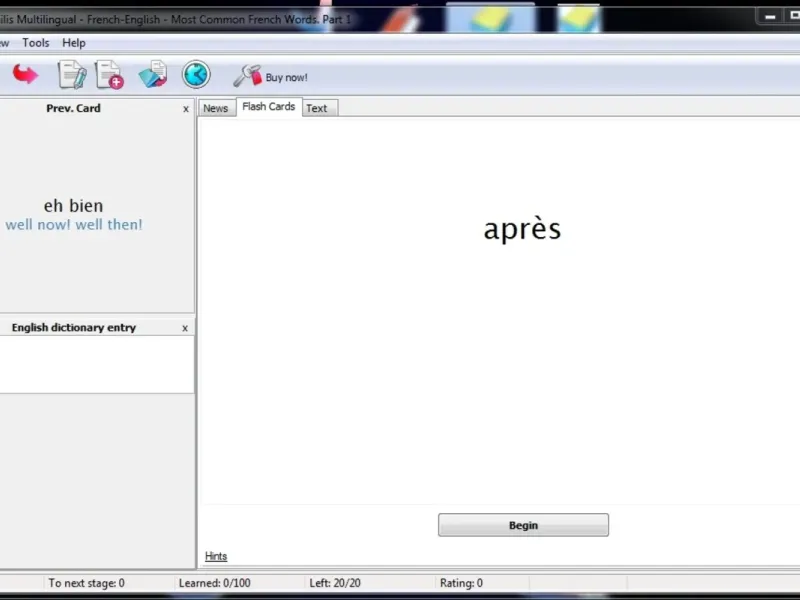
Task: Click the books and documents toolbar icon
Action: point(153,74)
